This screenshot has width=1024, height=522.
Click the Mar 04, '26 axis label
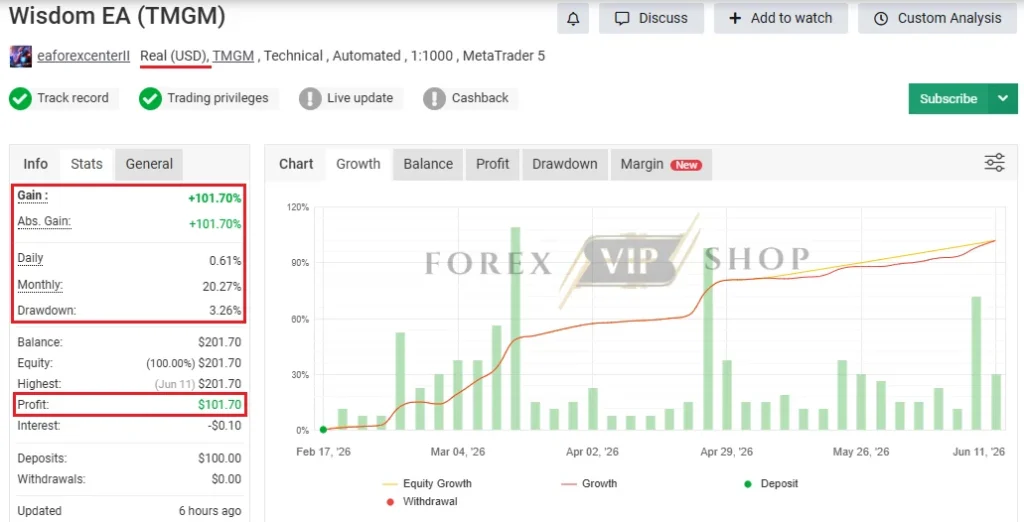point(458,452)
